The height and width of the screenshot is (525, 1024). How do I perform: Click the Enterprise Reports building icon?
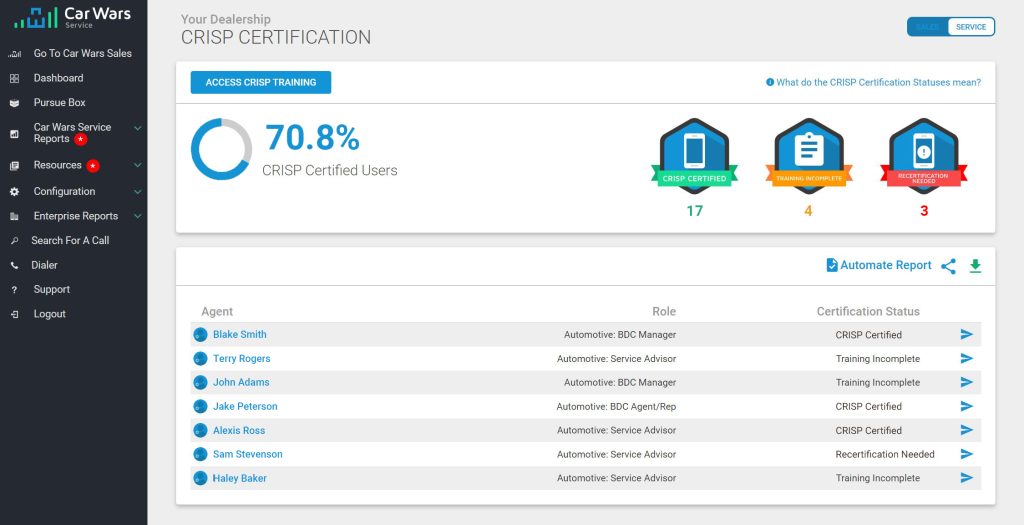click(x=14, y=216)
